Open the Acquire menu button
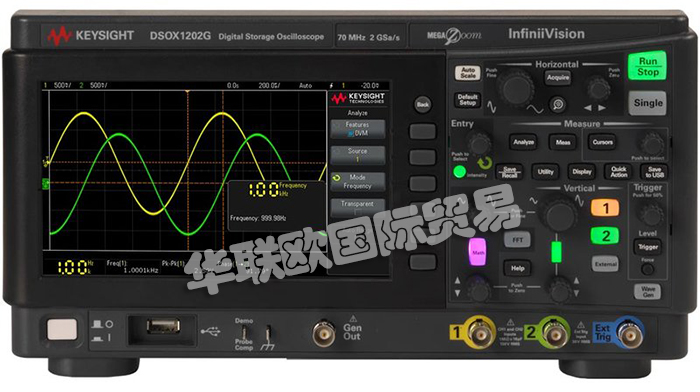Image resolution: width=700 pixels, height=392 pixels. tap(558, 78)
